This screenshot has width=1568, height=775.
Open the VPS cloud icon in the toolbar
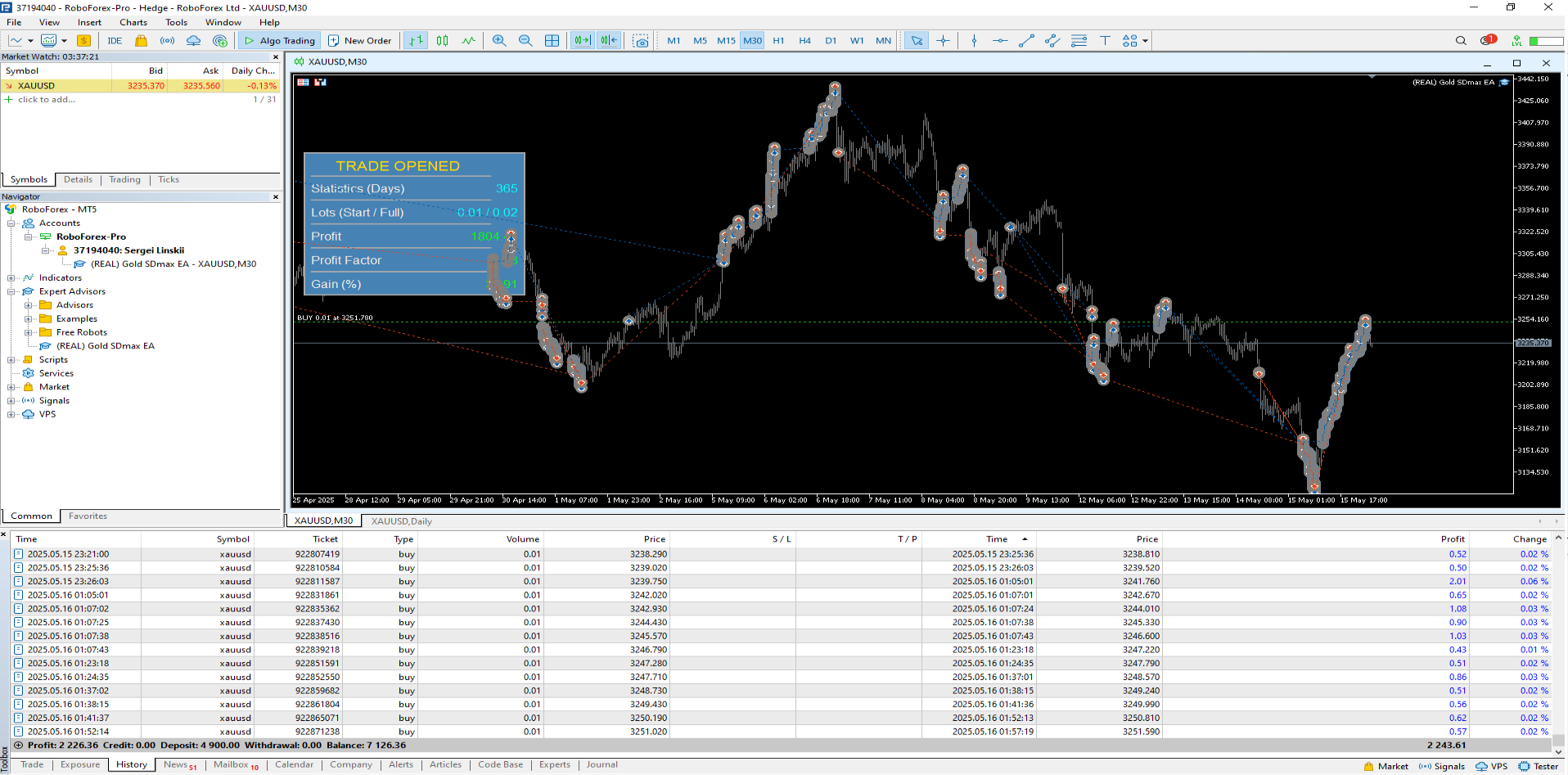(193, 40)
